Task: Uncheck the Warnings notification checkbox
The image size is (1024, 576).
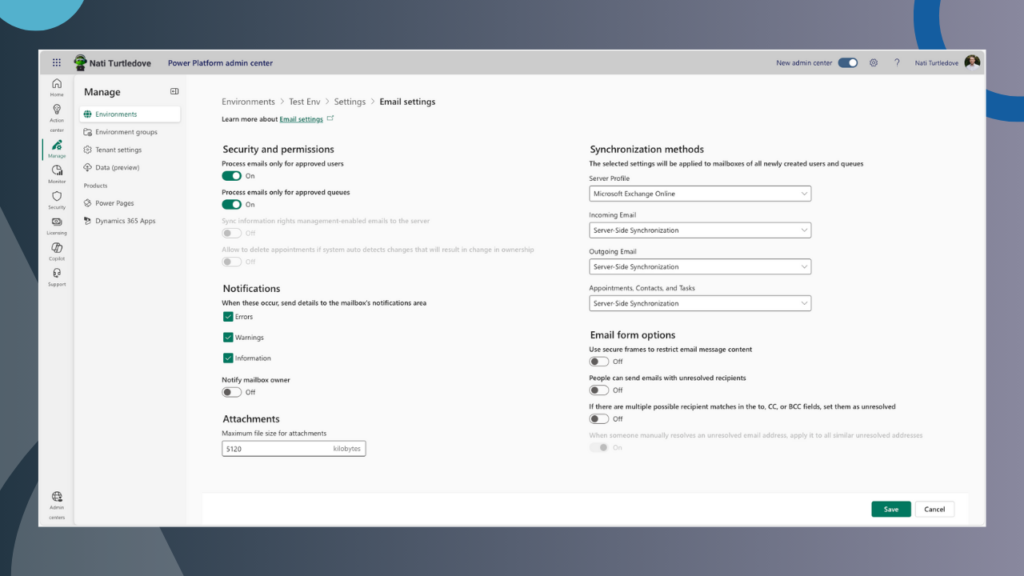Action: 227,337
